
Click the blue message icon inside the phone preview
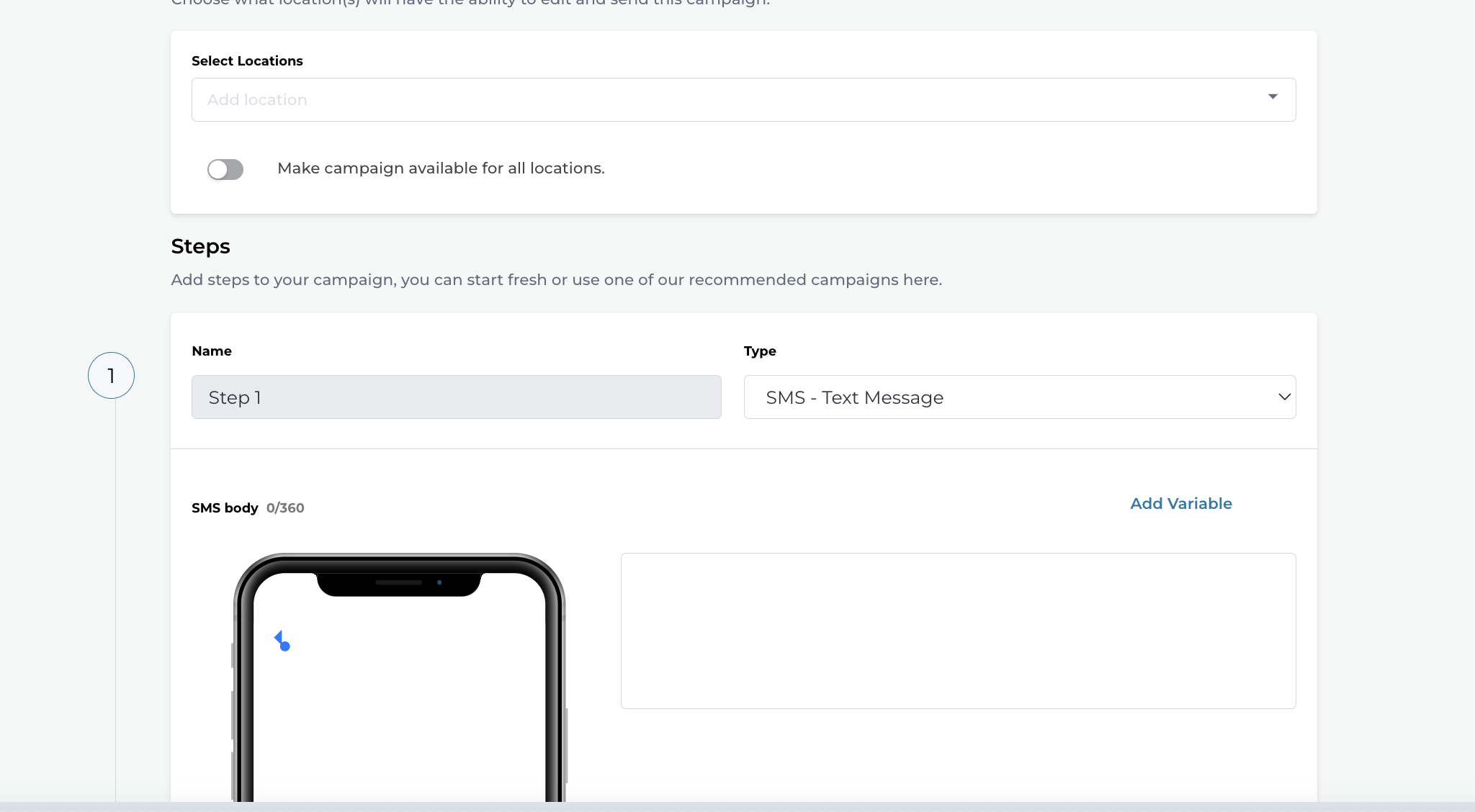point(283,641)
